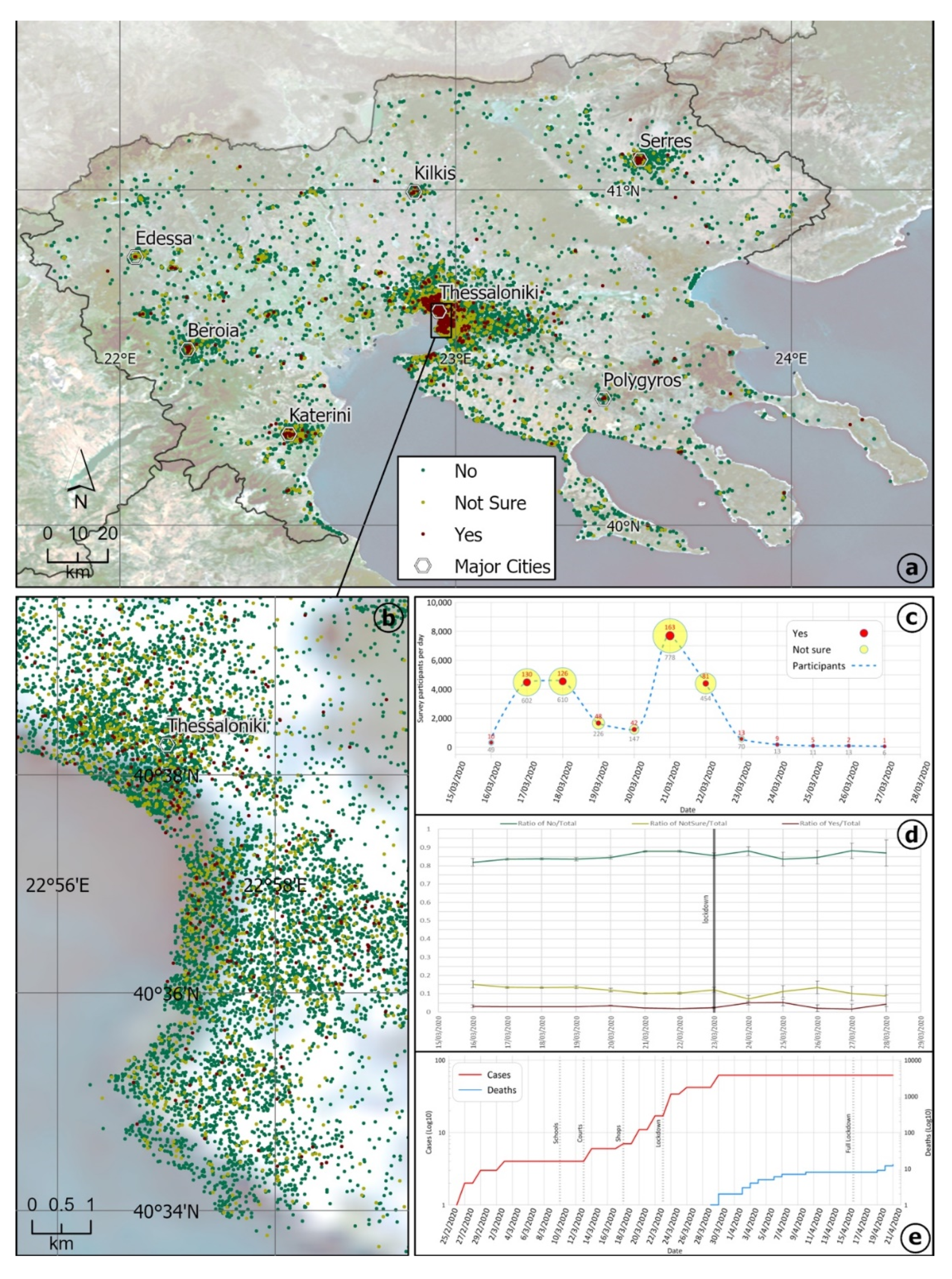Click the 22°56'E label in panel b
952x1279 pixels.
click(58, 885)
